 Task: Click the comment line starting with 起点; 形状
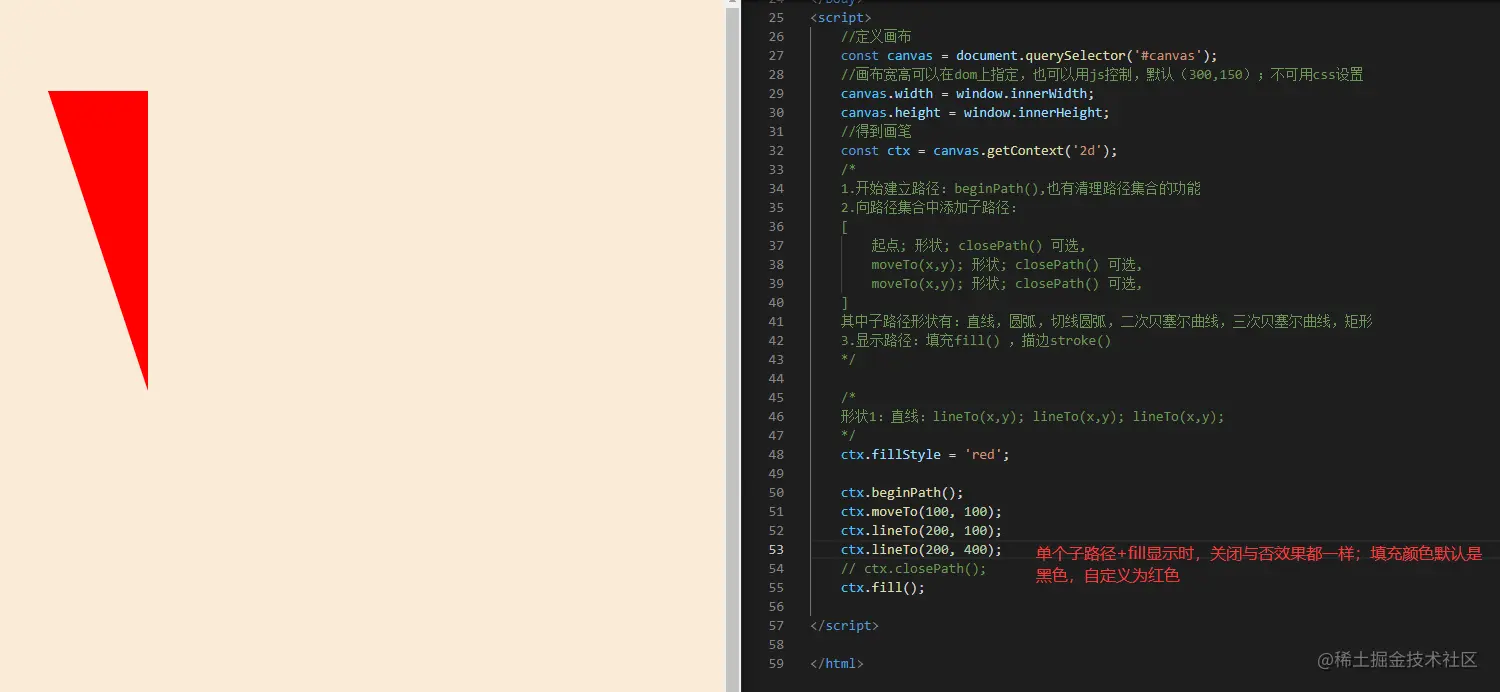979,246
